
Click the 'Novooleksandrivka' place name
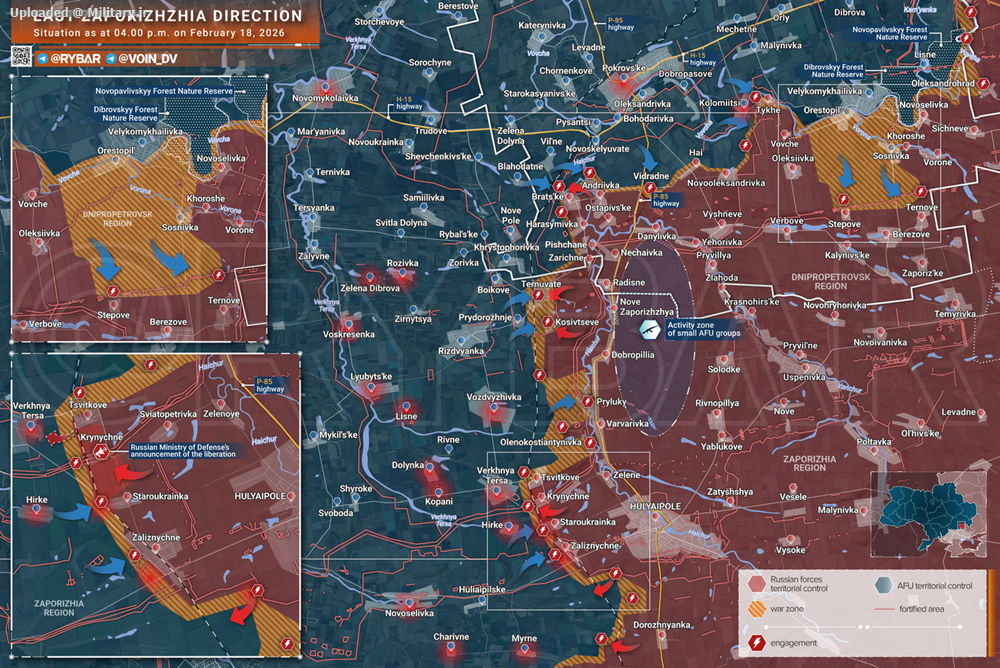click(726, 182)
